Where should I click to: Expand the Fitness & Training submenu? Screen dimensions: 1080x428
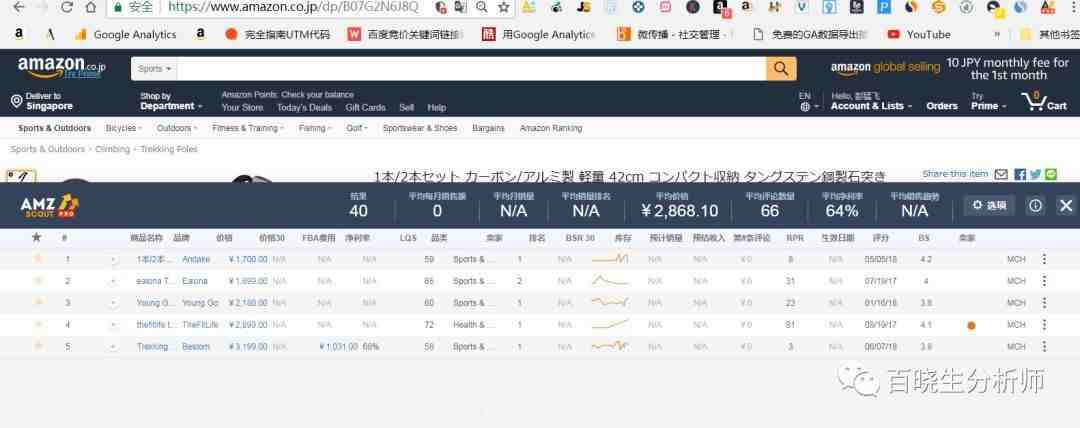click(248, 128)
